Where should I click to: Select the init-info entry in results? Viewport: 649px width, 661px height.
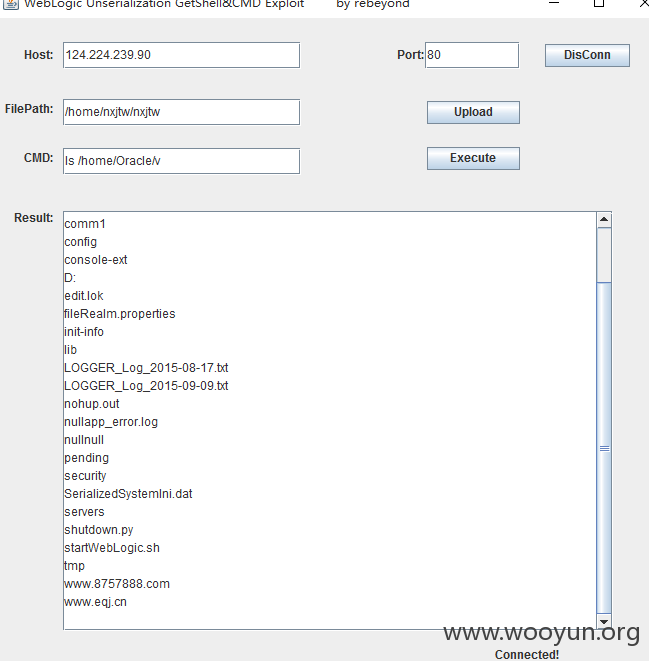pos(84,332)
